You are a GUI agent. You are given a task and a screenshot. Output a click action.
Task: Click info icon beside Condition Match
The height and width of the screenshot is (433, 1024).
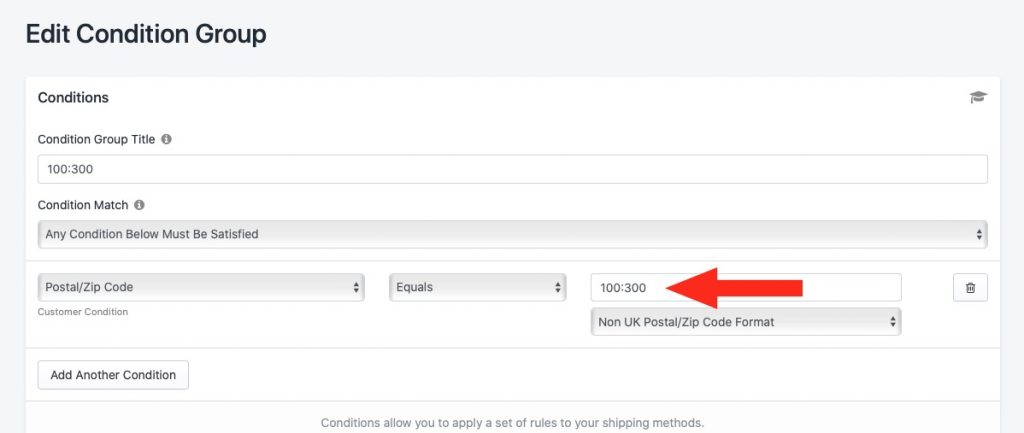point(139,204)
